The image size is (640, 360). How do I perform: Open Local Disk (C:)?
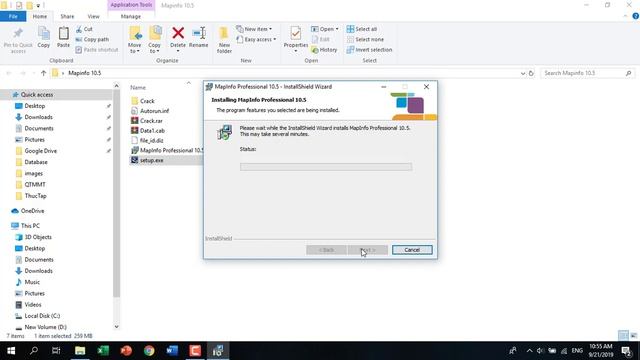(42, 316)
